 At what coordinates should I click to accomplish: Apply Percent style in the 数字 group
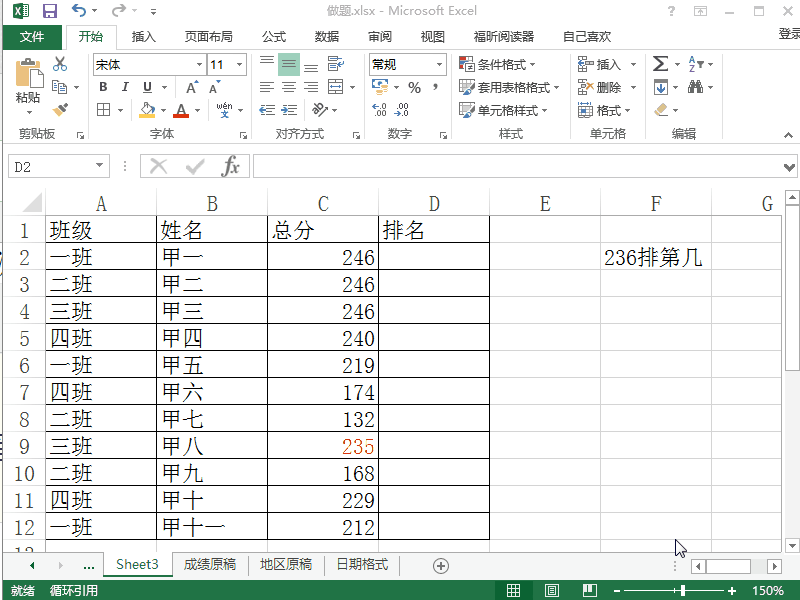pos(415,89)
